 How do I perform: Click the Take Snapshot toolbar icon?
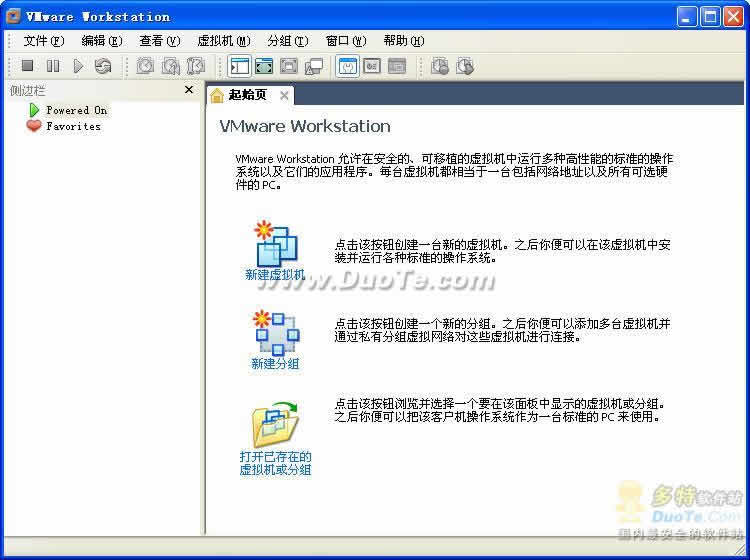click(146, 66)
